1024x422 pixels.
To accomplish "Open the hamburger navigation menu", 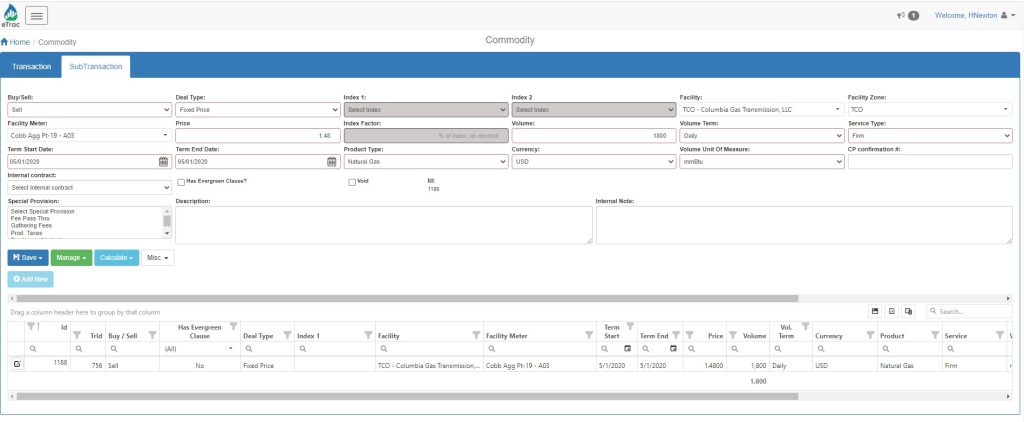I will pyautogui.click(x=37, y=15).
